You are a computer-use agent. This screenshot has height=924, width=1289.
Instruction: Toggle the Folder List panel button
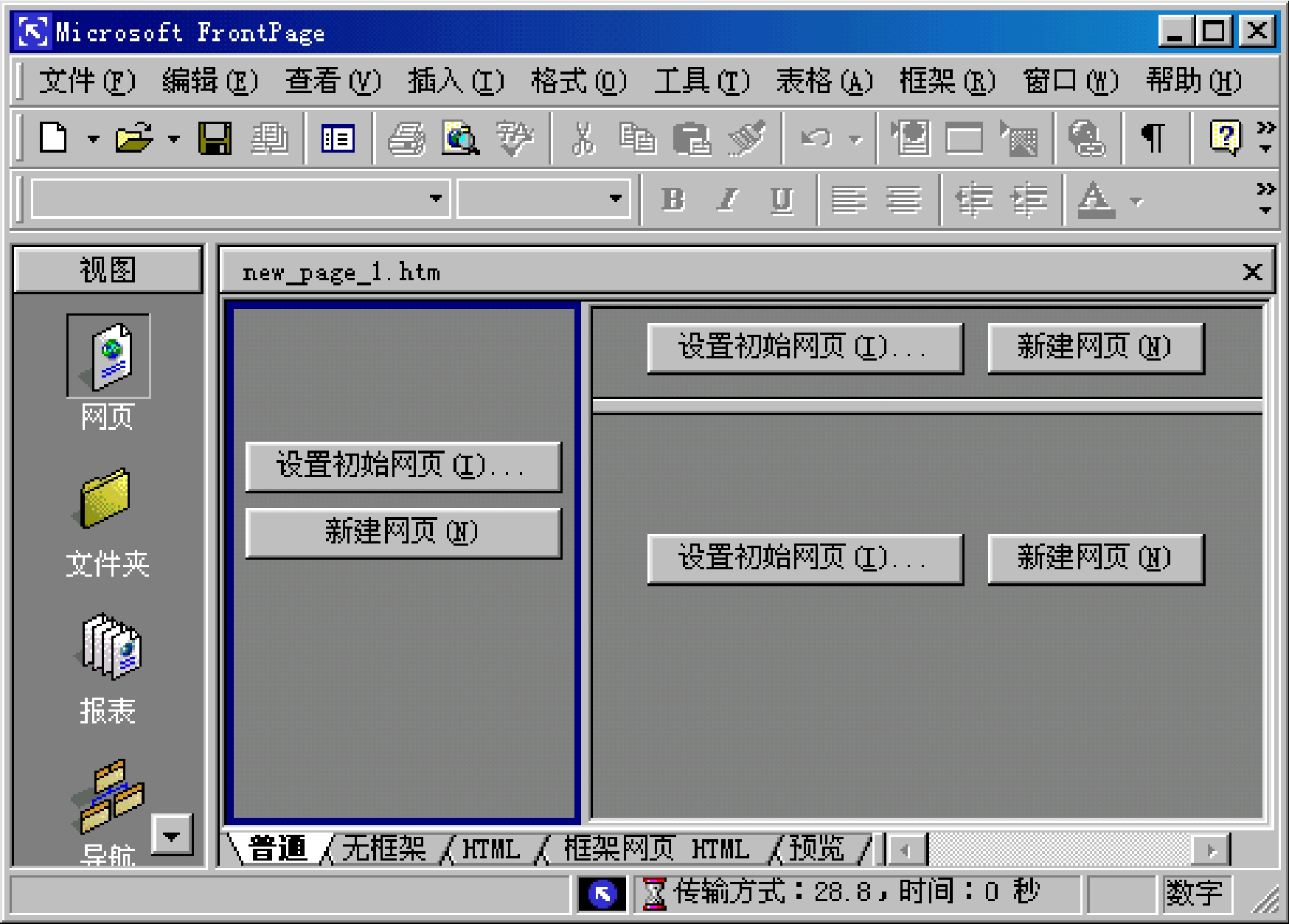point(338,138)
